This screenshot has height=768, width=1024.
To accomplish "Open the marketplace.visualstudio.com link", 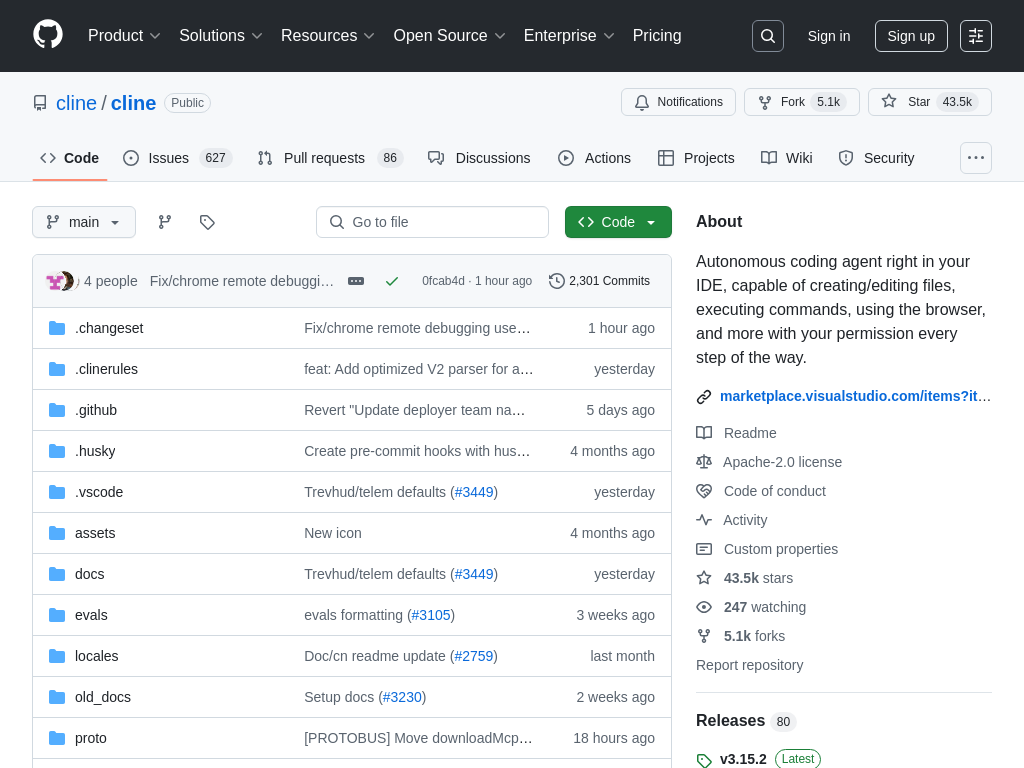I will pos(855,396).
